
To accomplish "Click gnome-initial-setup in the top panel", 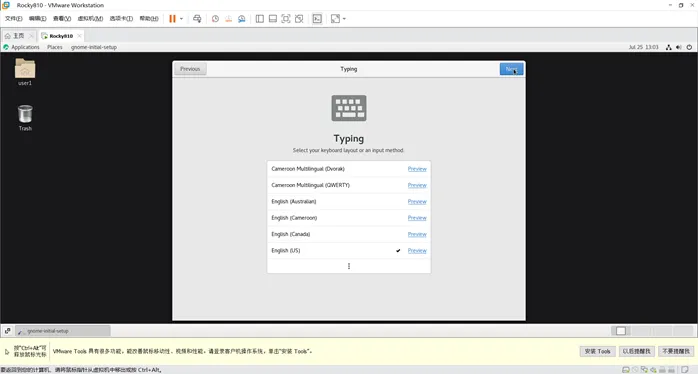I will coord(93,47).
